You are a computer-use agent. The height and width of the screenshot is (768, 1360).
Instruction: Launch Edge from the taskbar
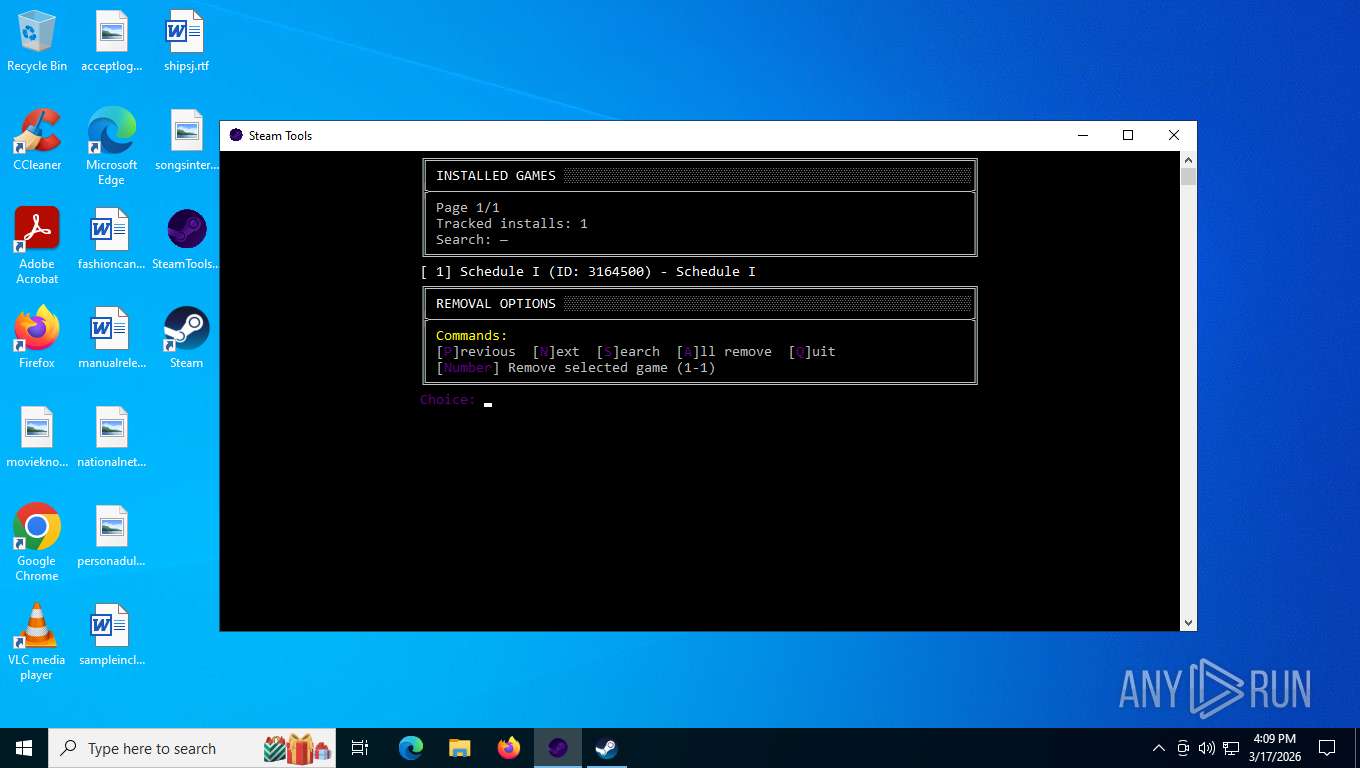pyautogui.click(x=411, y=748)
